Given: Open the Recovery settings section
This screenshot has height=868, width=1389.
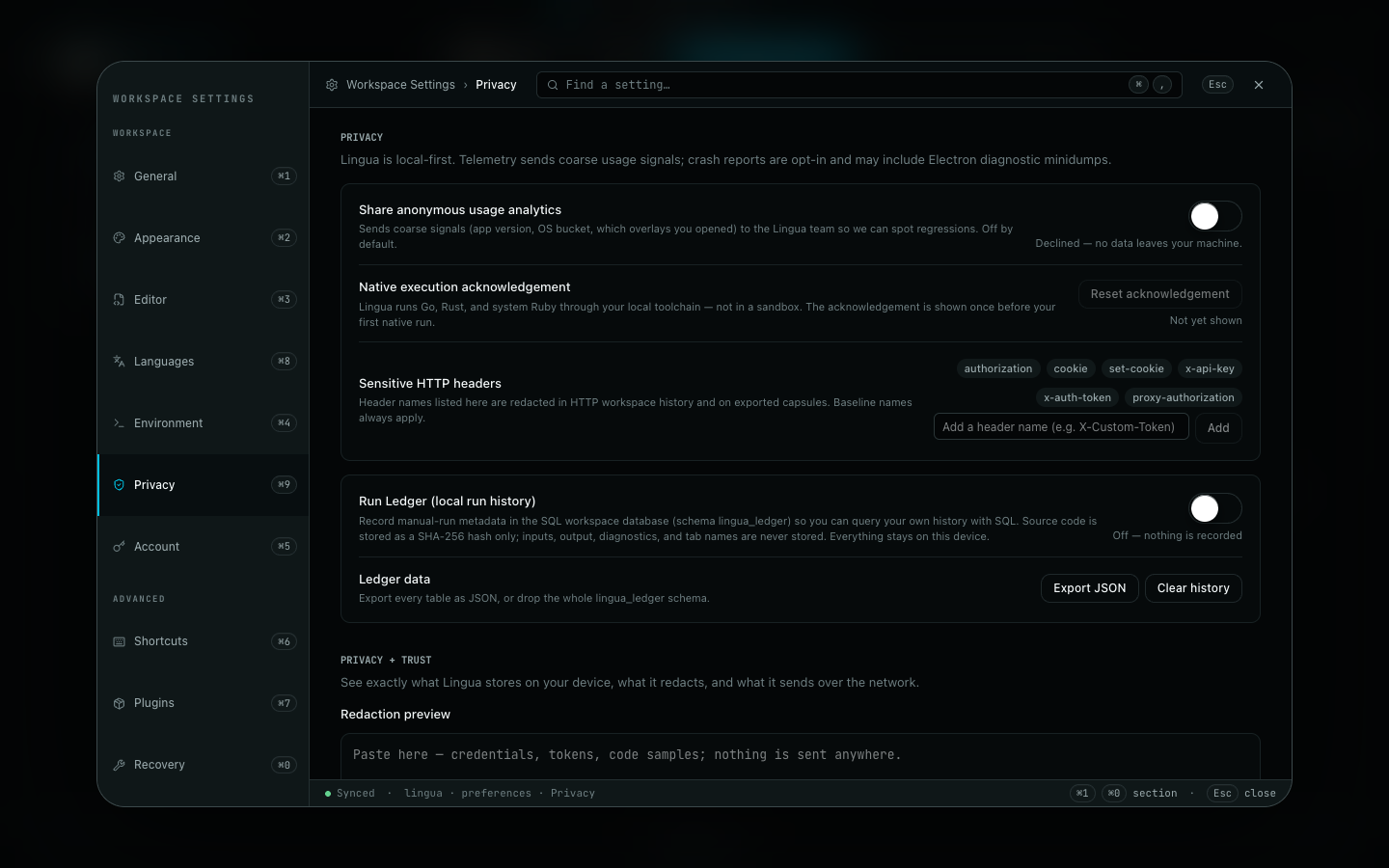Looking at the screenshot, I should click(204, 765).
